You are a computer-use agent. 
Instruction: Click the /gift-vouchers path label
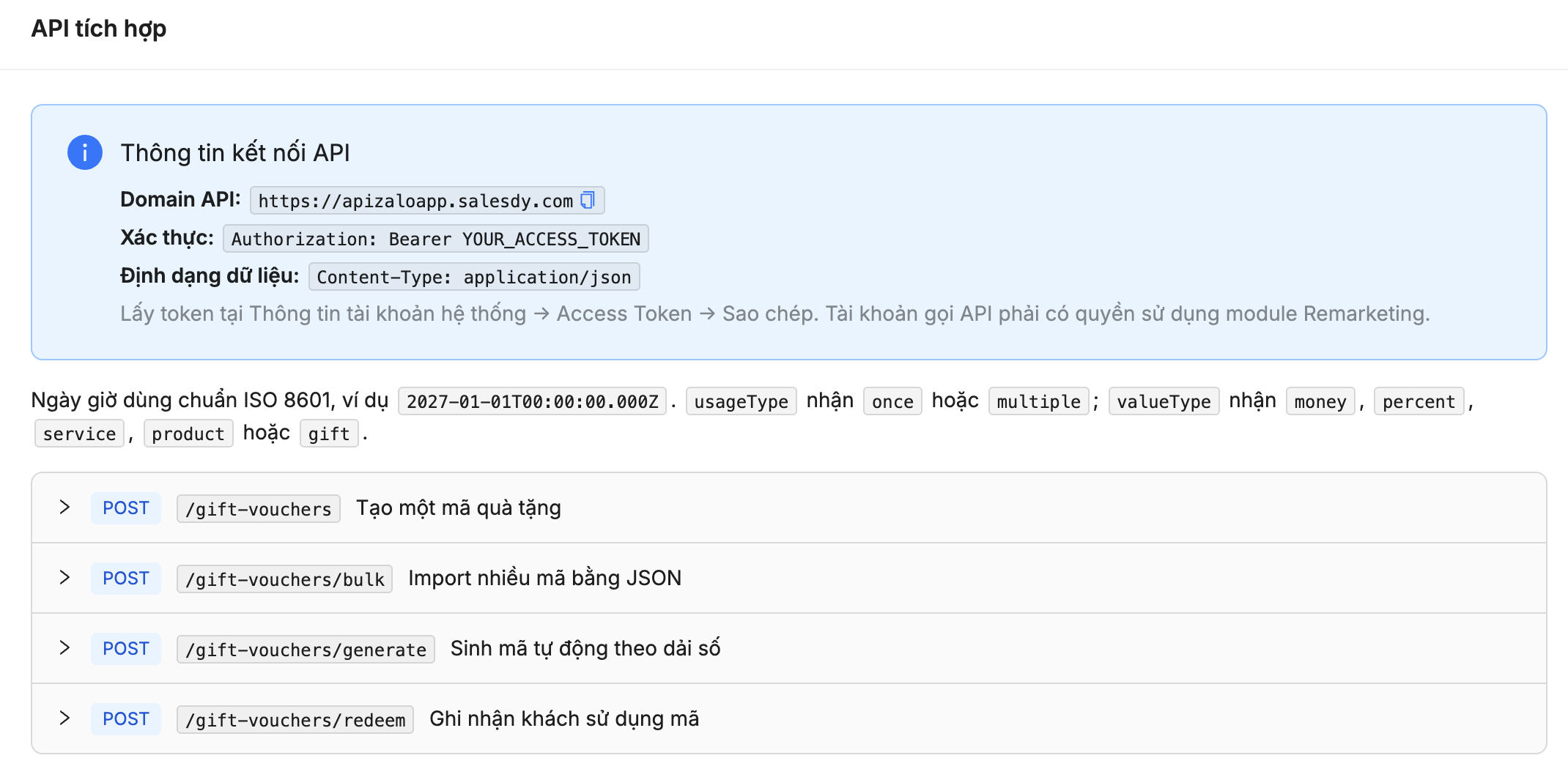click(x=259, y=508)
